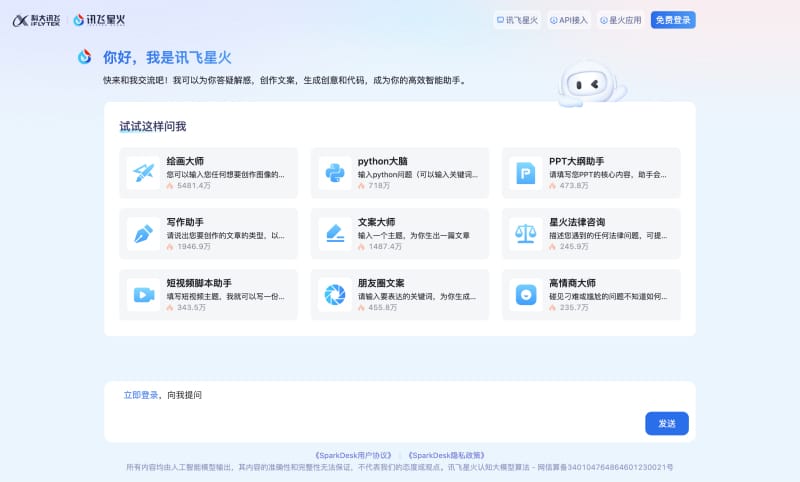800x482 pixels.
Task: Click the 高情商大师 card description text
Action: click(608, 296)
